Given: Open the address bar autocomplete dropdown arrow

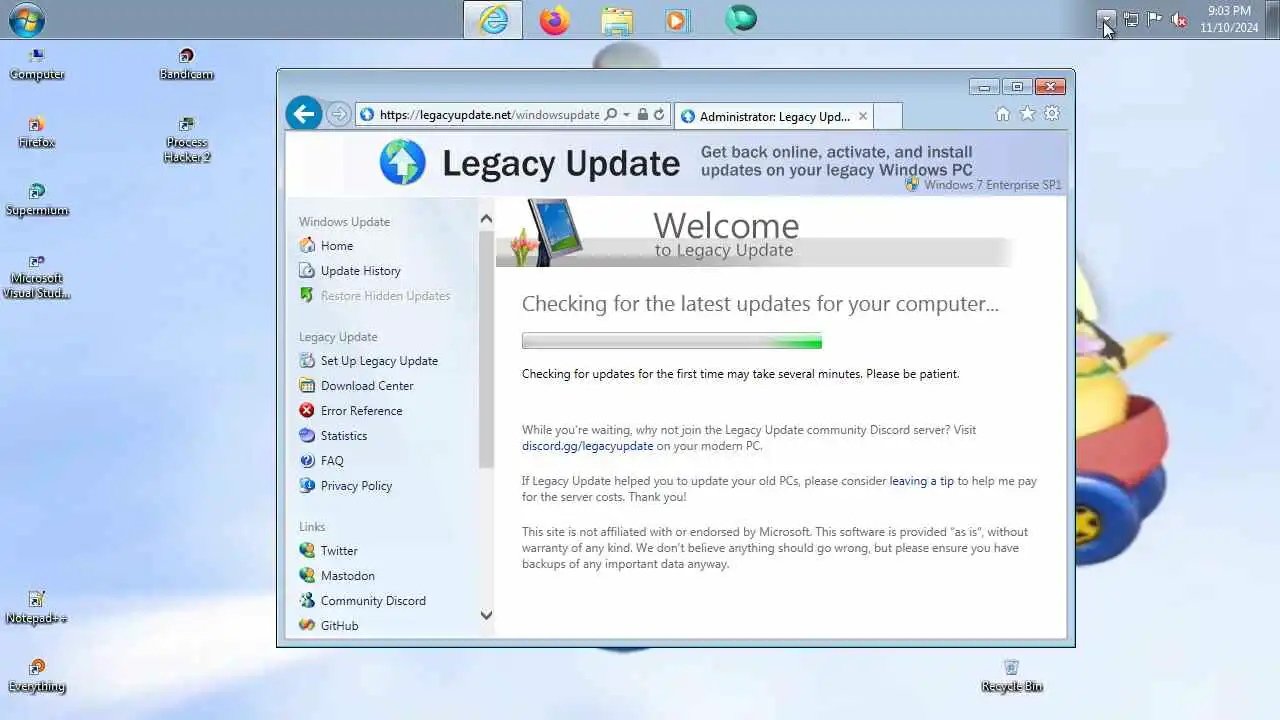Looking at the screenshot, I should point(627,115).
